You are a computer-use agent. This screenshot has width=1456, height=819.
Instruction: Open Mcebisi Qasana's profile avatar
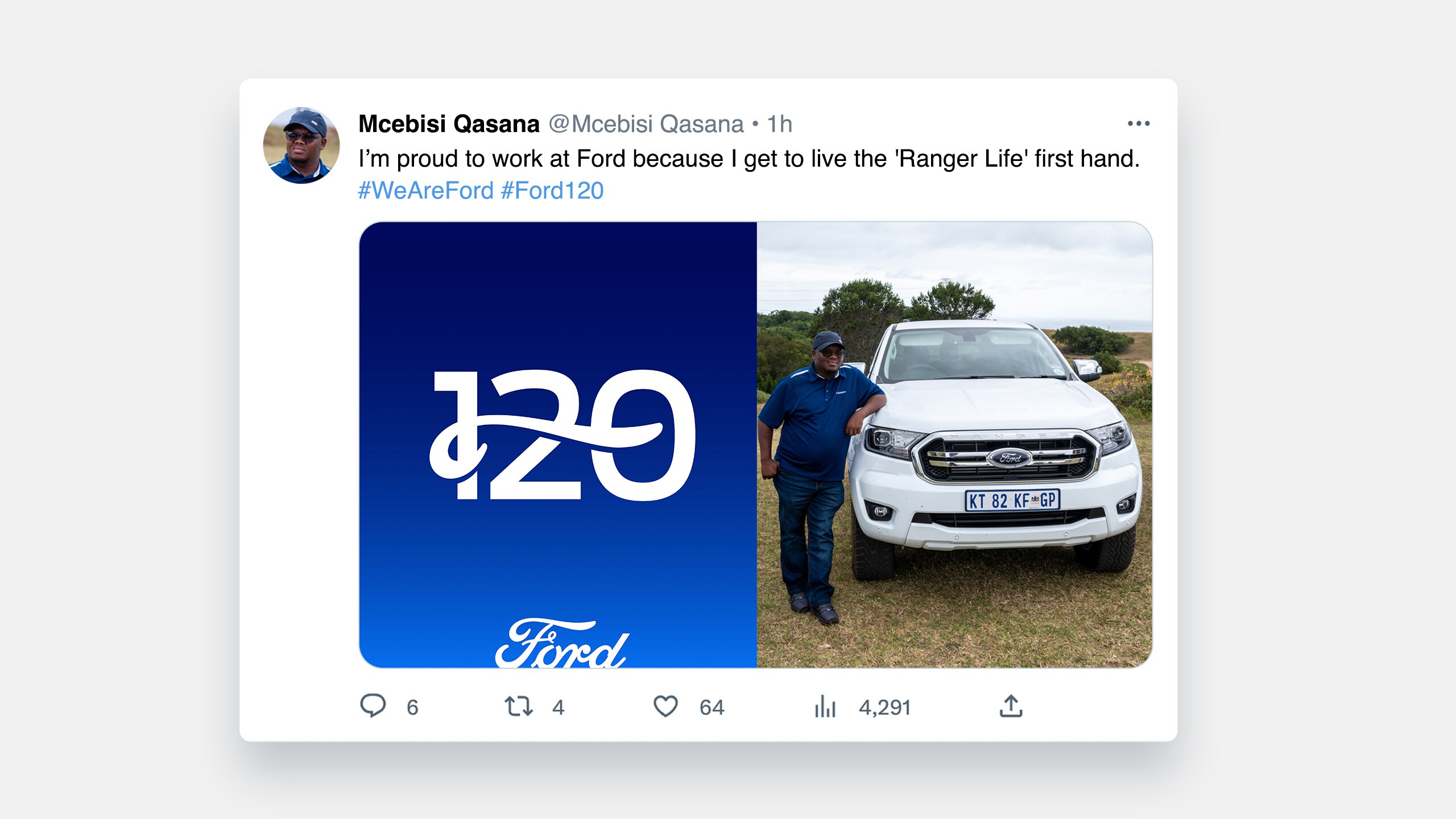(301, 145)
